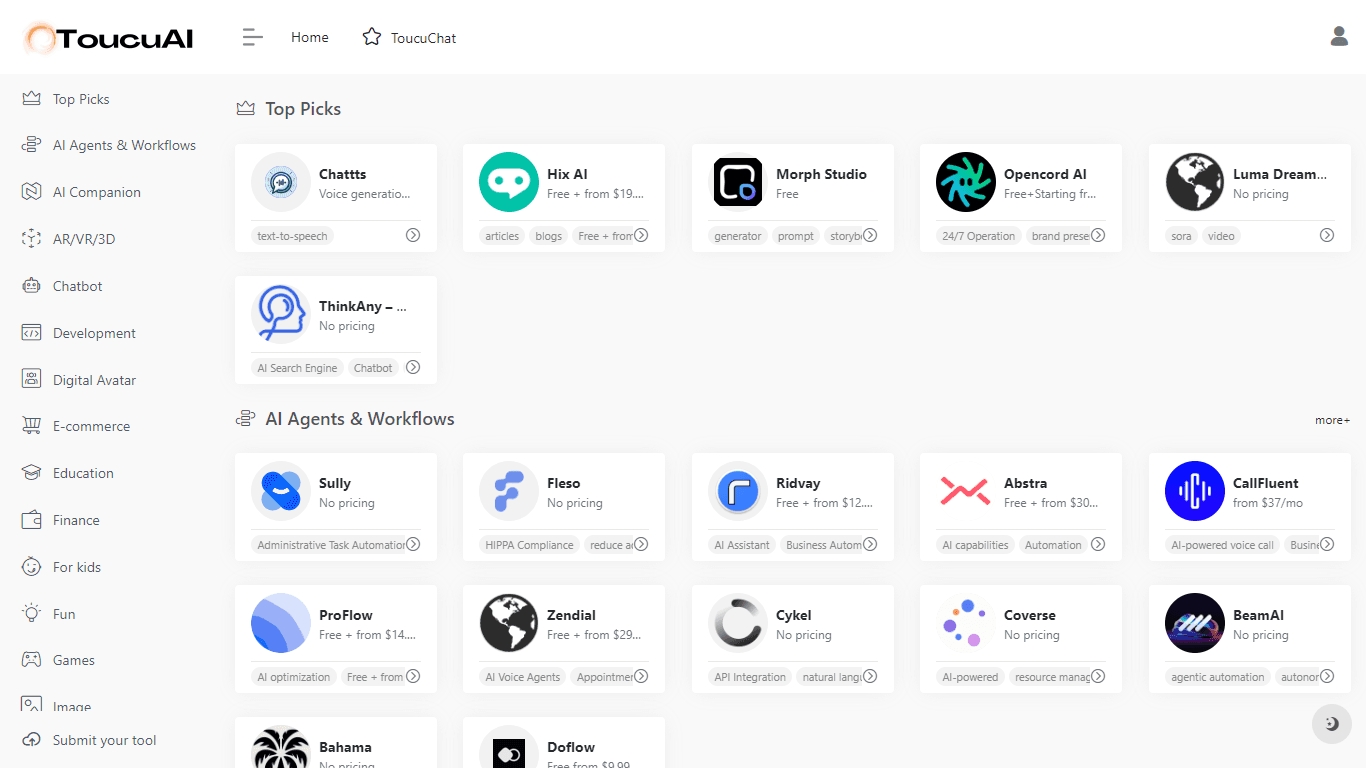The width and height of the screenshot is (1366, 768).
Task: Open the ThinkAny tool logo
Action: point(281,314)
